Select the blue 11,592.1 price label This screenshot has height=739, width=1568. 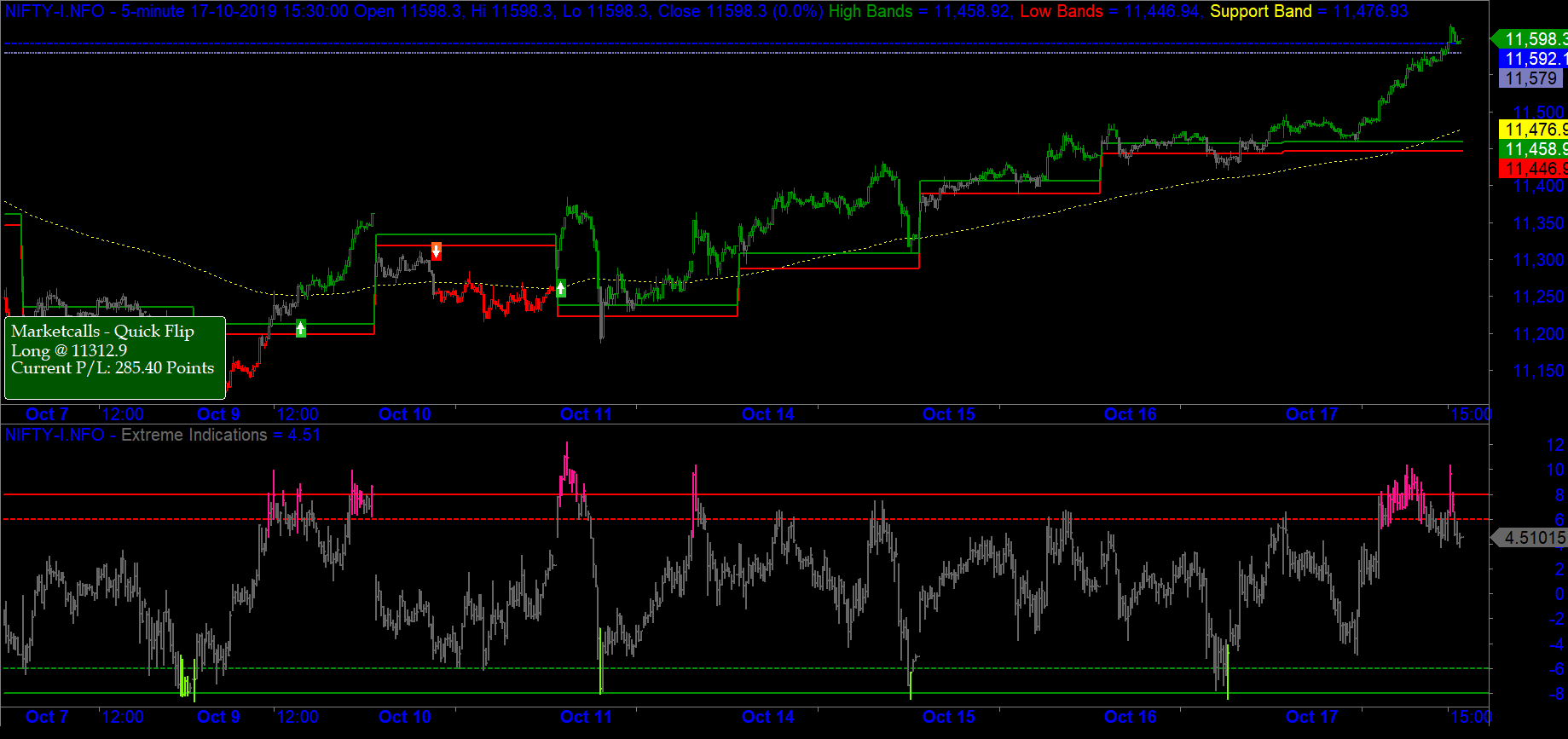[1533, 59]
